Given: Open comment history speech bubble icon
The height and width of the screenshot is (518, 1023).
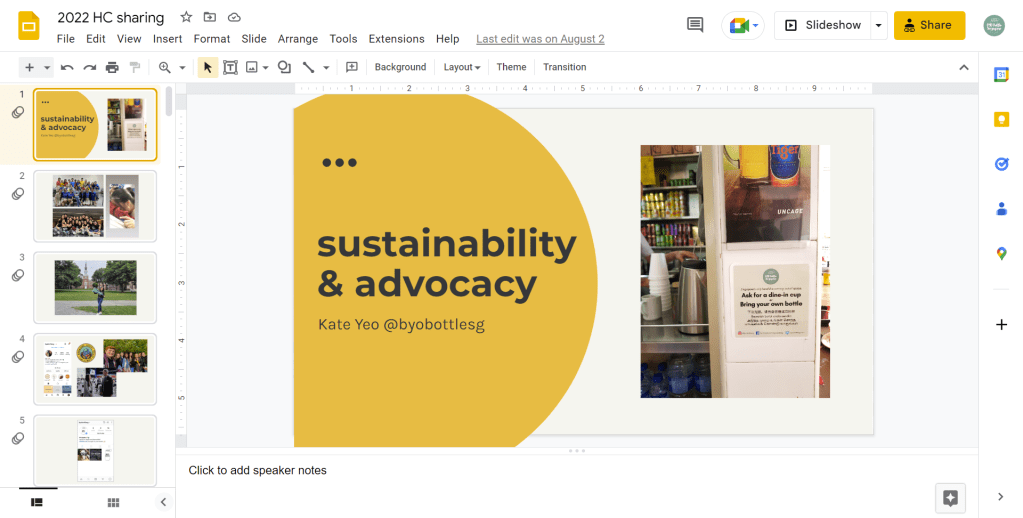Looking at the screenshot, I should (695, 25).
